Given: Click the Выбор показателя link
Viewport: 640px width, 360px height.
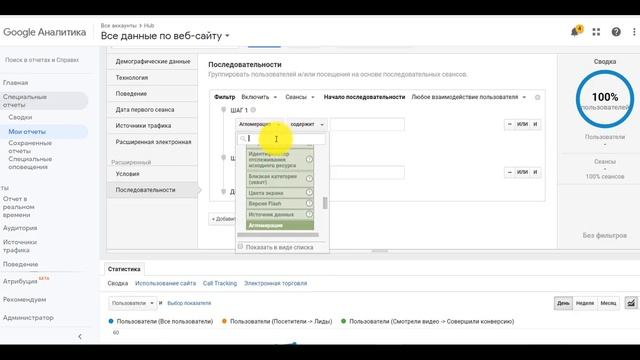Looking at the screenshot, I should click(189, 303).
